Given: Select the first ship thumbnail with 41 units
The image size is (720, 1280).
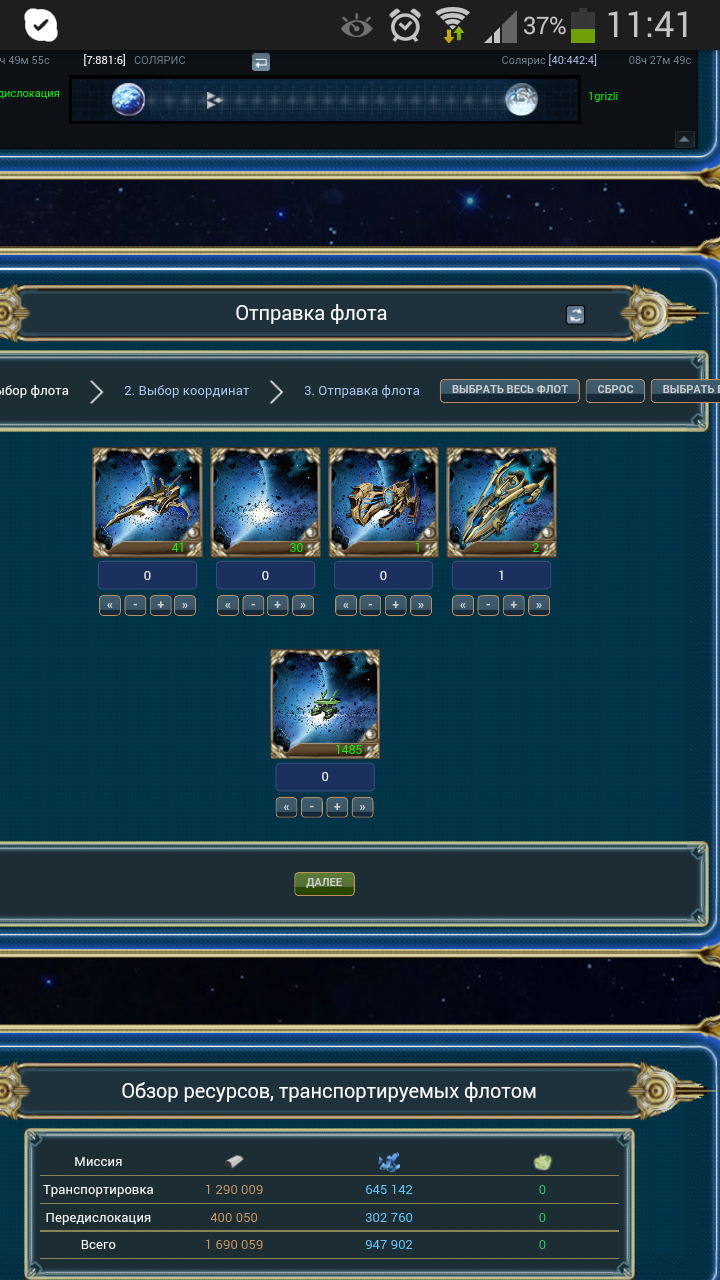Looking at the screenshot, I should [148, 502].
